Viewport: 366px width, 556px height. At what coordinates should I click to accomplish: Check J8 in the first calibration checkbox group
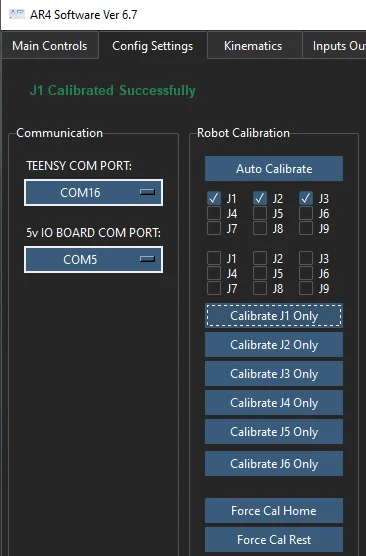point(260,228)
